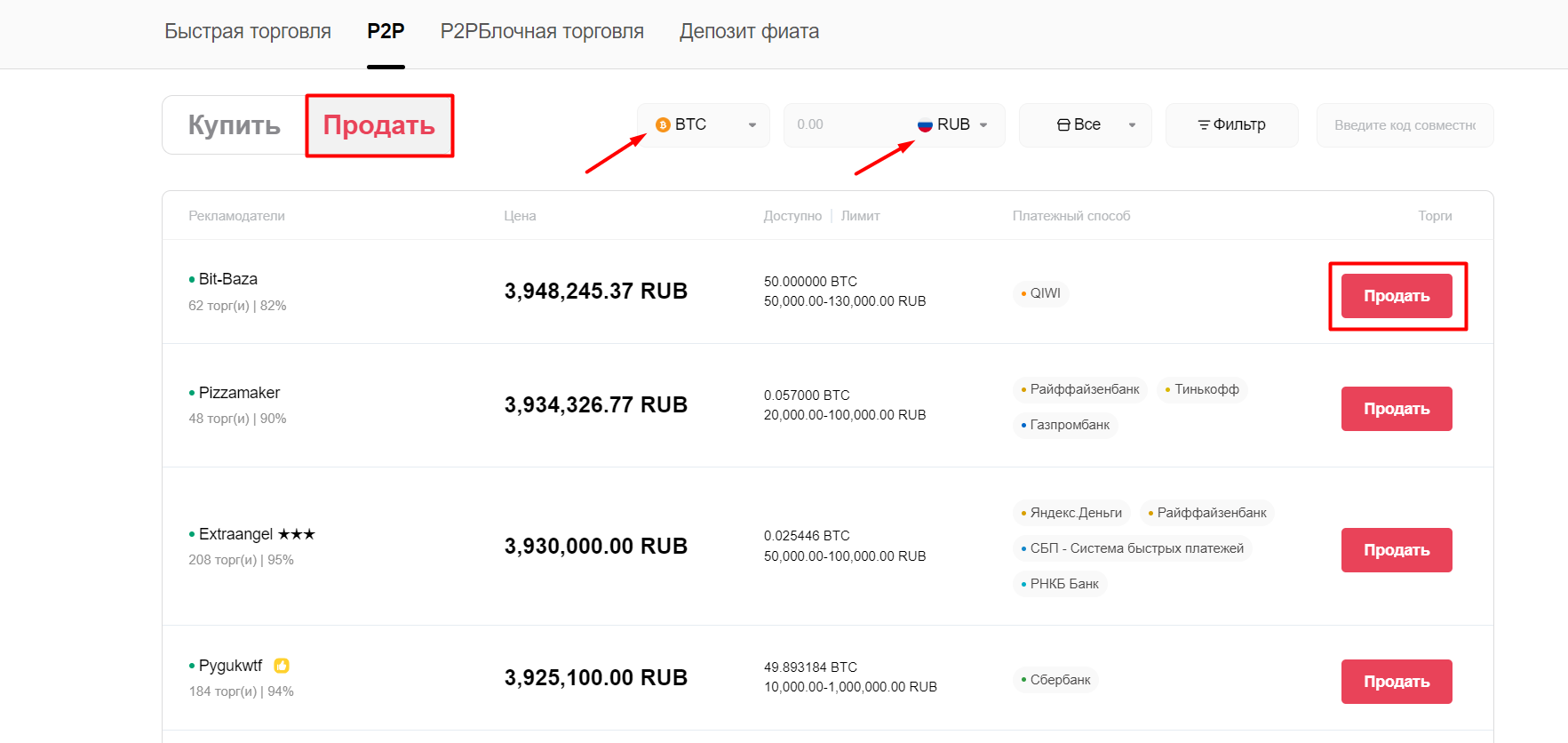The width and height of the screenshot is (1568, 743).
Task: Open the Extraangel advertiser profile
Action: 235,534
